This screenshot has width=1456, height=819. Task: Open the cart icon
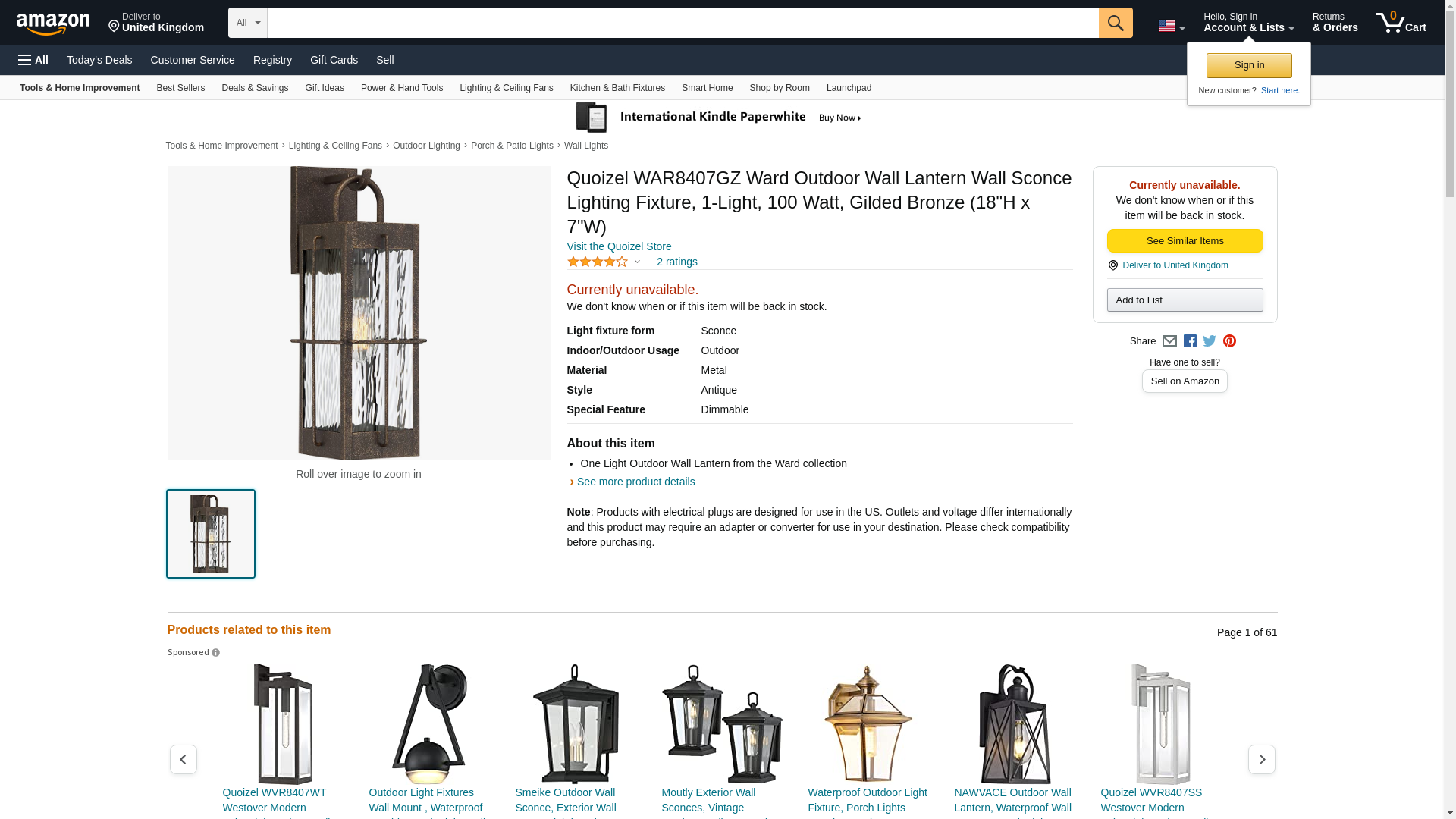tap(1401, 23)
